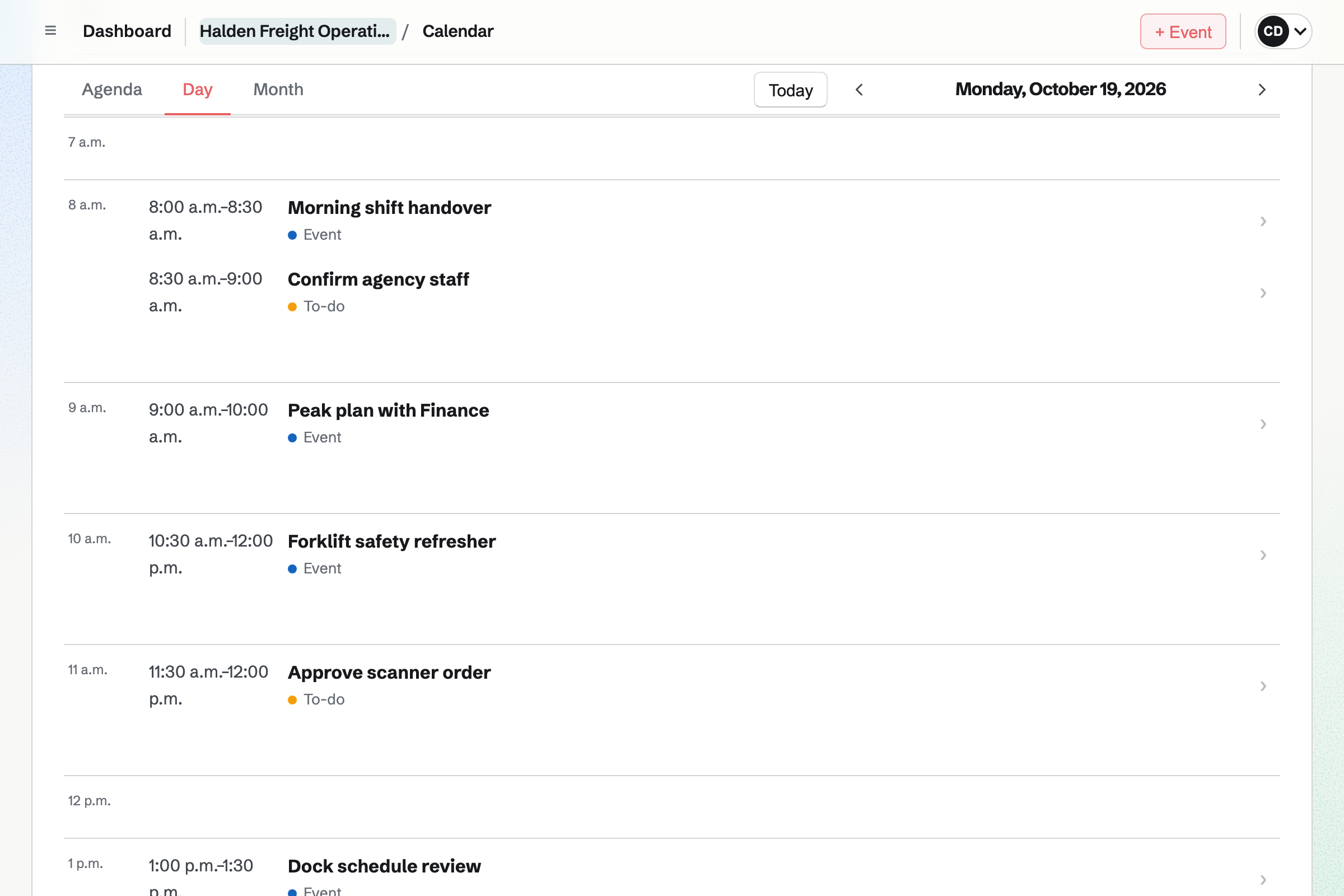Open Halden Freight Operations breadcrumb

coord(297,31)
